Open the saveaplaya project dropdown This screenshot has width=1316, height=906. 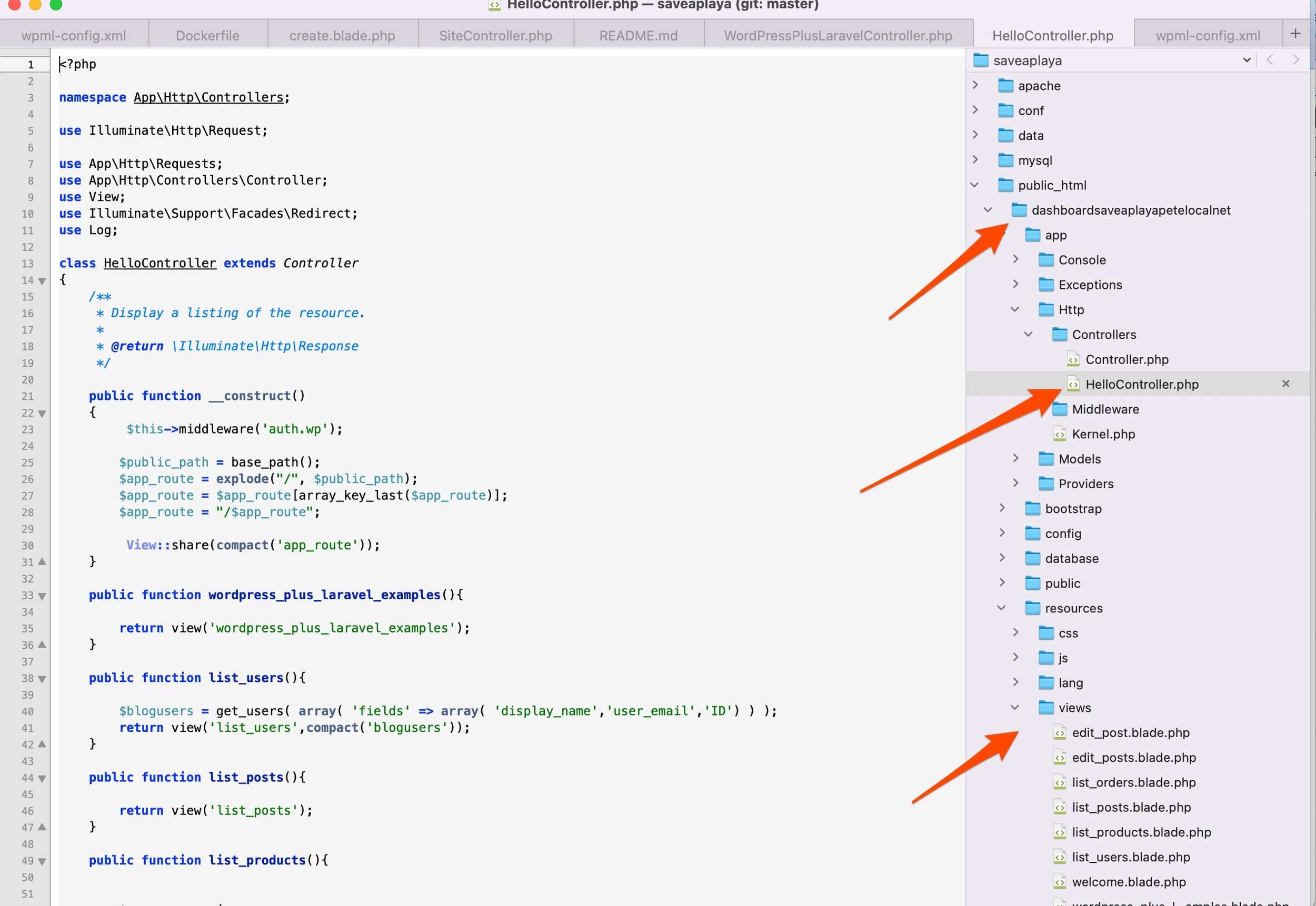[x=1247, y=60]
